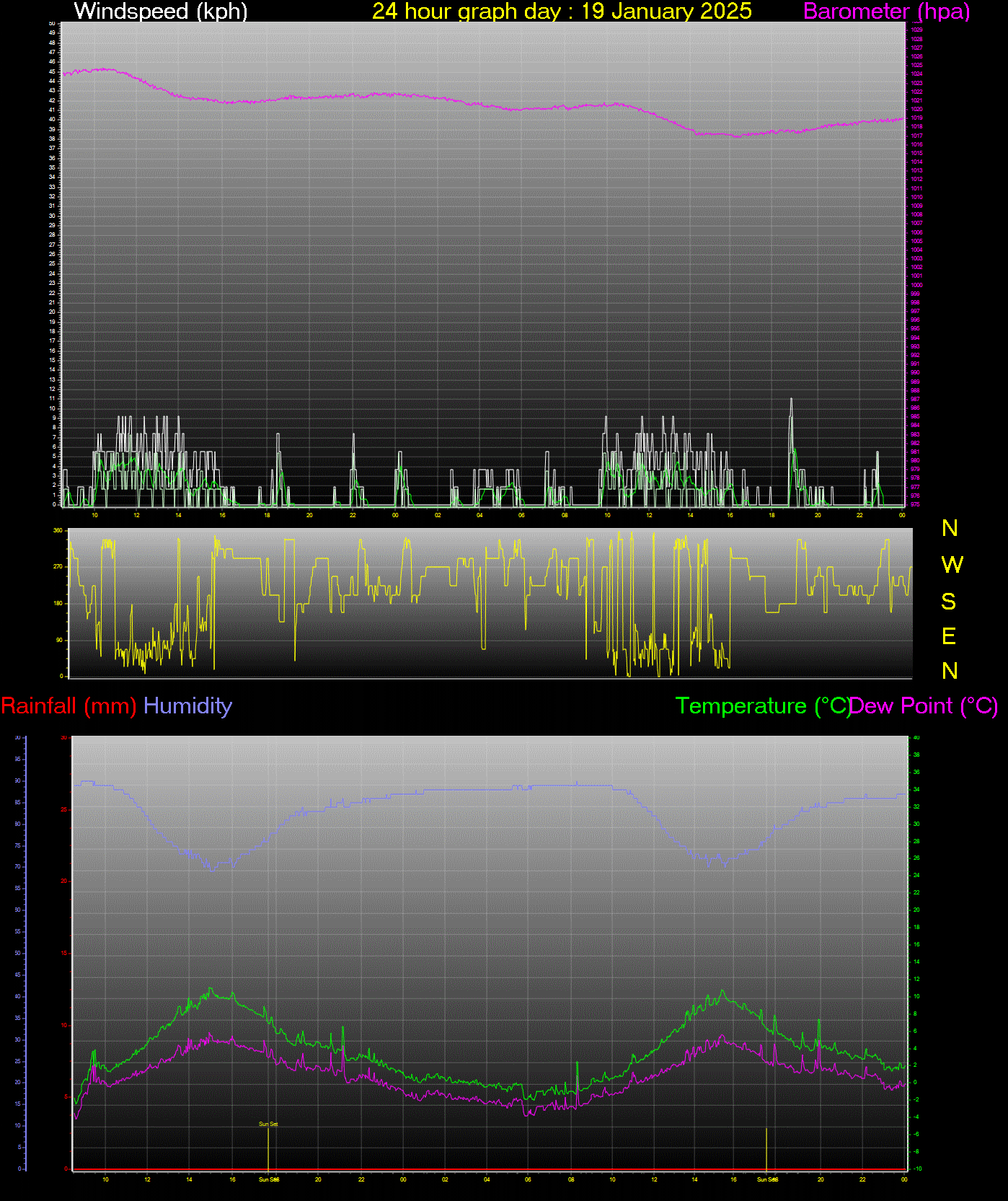1008x1201 pixels.
Task: Click the W compass direction letter
Action: point(952,564)
